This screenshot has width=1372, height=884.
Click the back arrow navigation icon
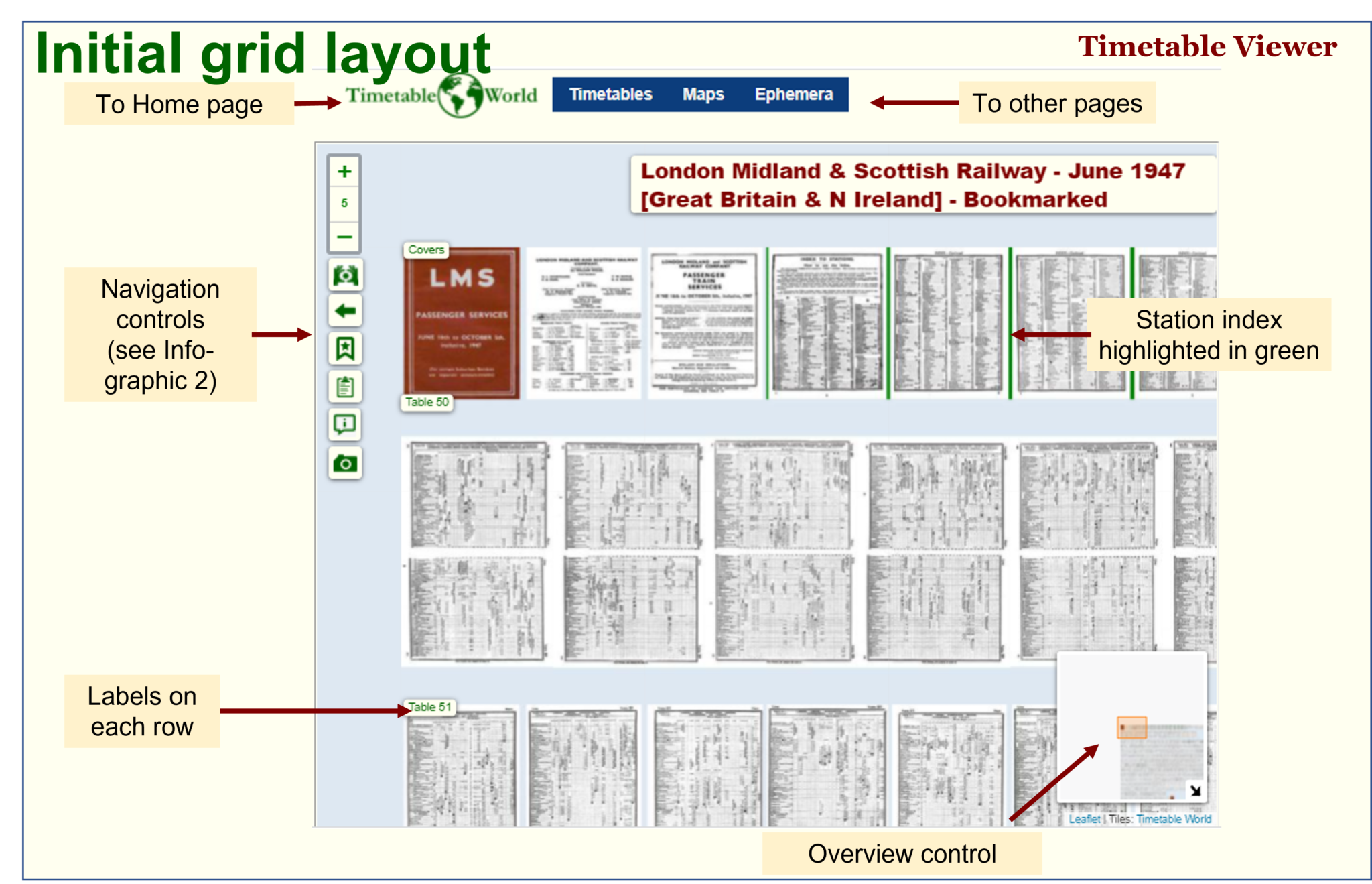pyautogui.click(x=344, y=311)
